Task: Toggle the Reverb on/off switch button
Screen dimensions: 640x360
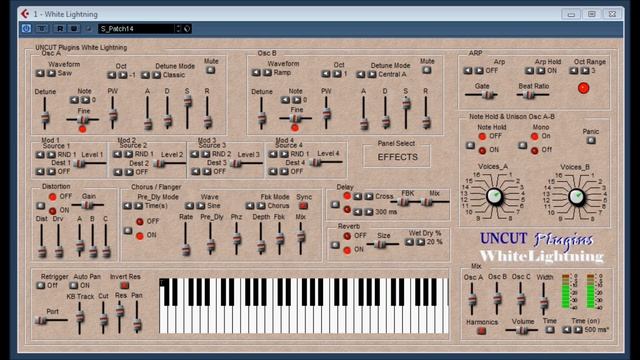Action: click(335, 245)
